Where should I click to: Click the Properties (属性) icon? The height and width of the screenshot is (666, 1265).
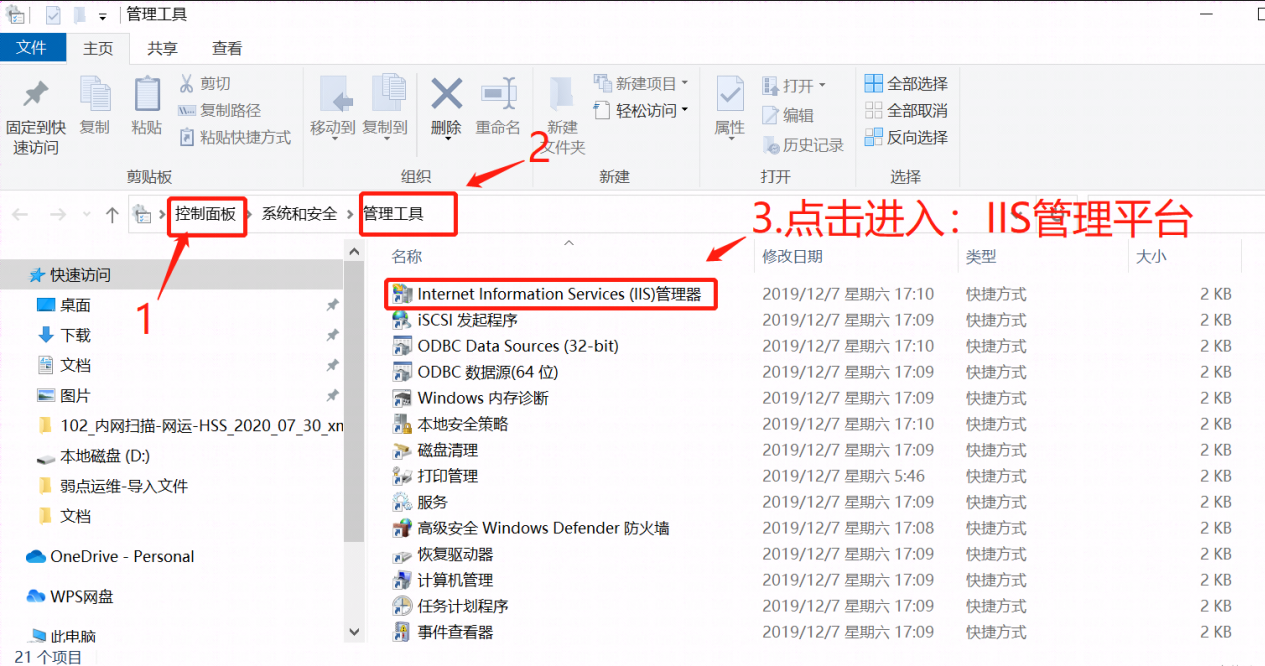[x=730, y=96]
